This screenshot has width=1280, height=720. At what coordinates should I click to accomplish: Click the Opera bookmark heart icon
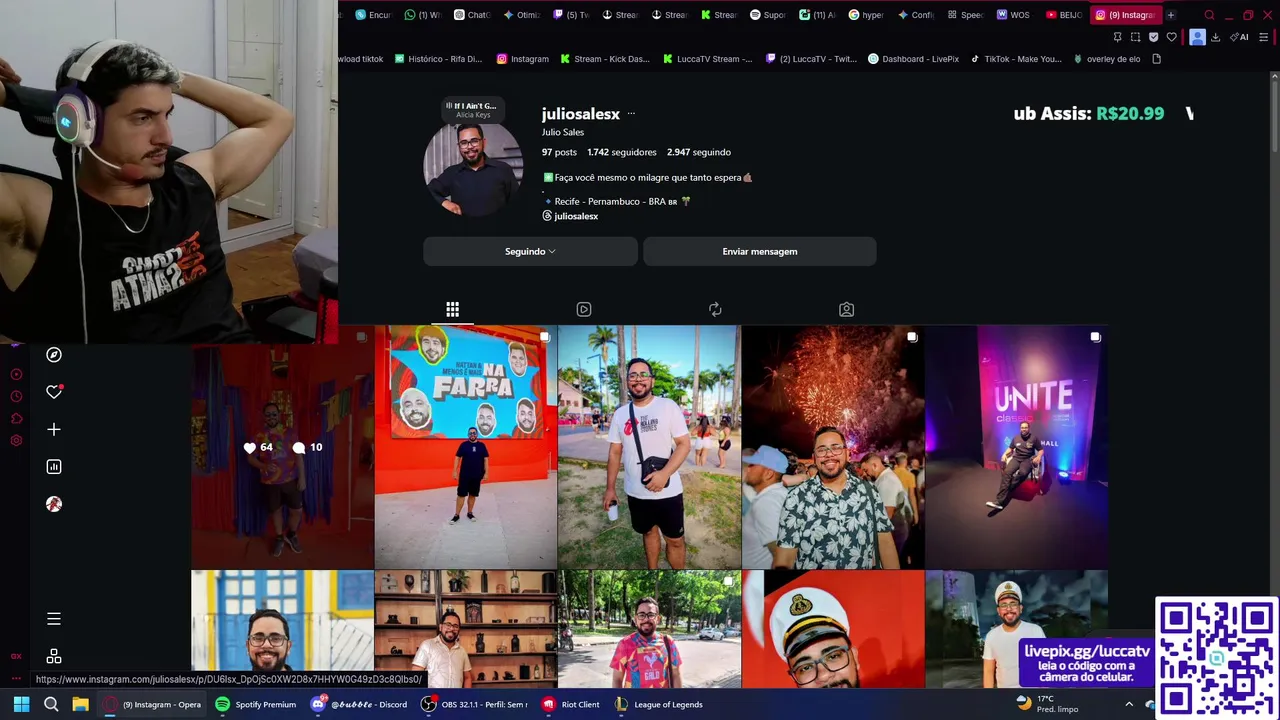tap(1172, 37)
